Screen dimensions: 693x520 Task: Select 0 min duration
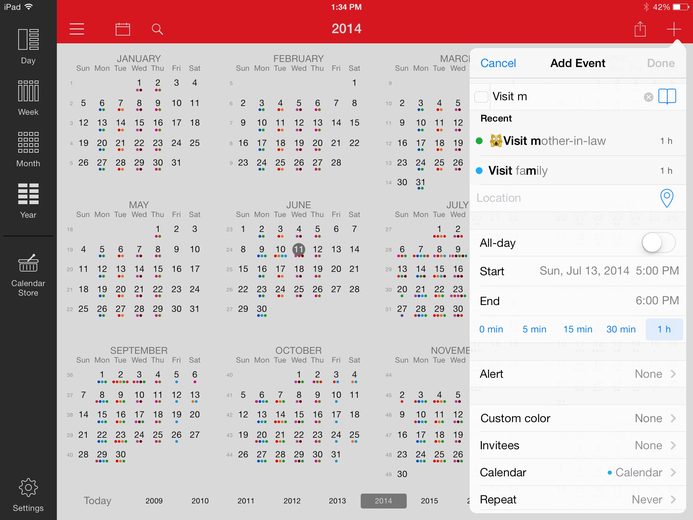click(x=491, y=329)
